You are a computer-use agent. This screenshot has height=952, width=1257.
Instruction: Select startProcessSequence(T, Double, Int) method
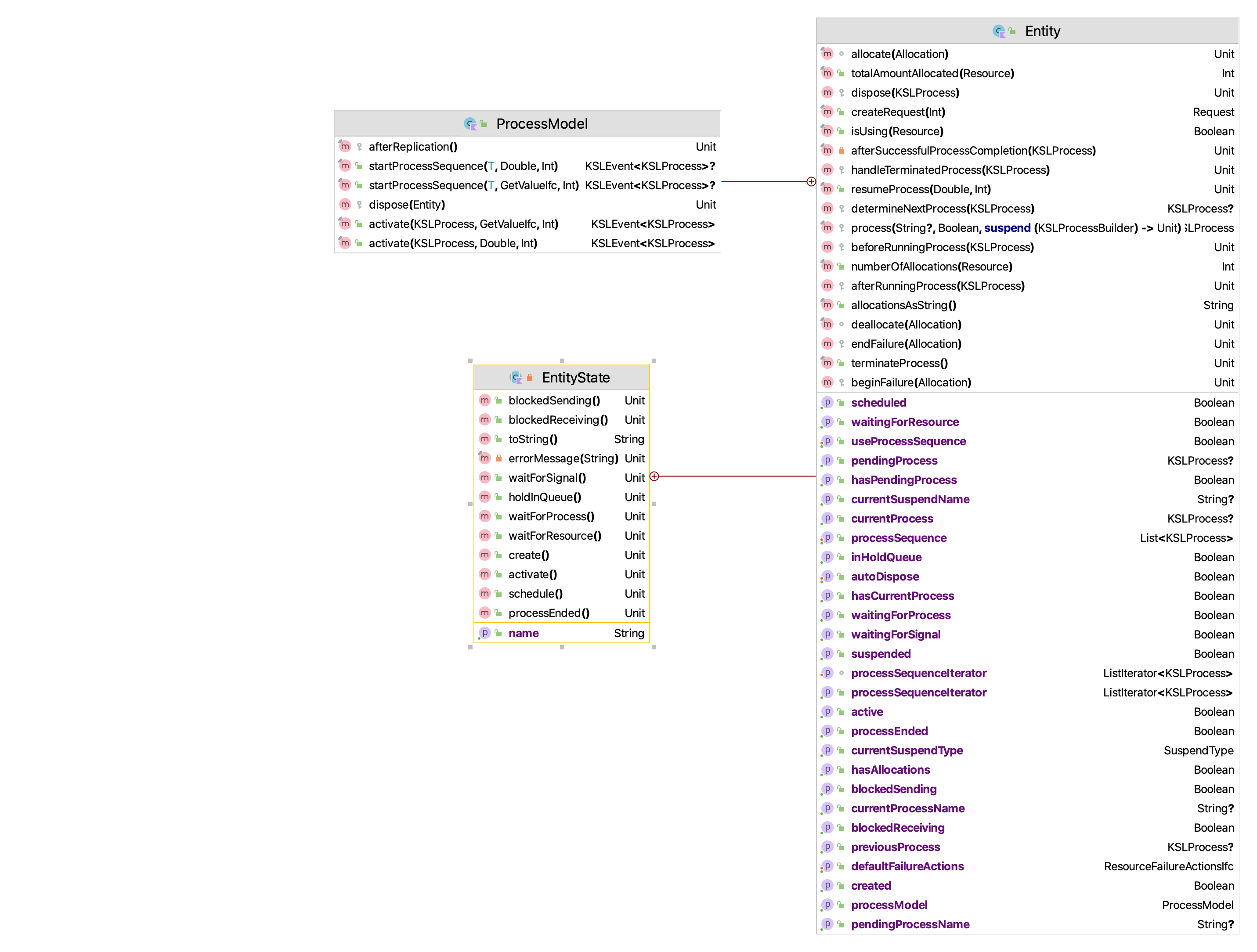coord(527,166)
